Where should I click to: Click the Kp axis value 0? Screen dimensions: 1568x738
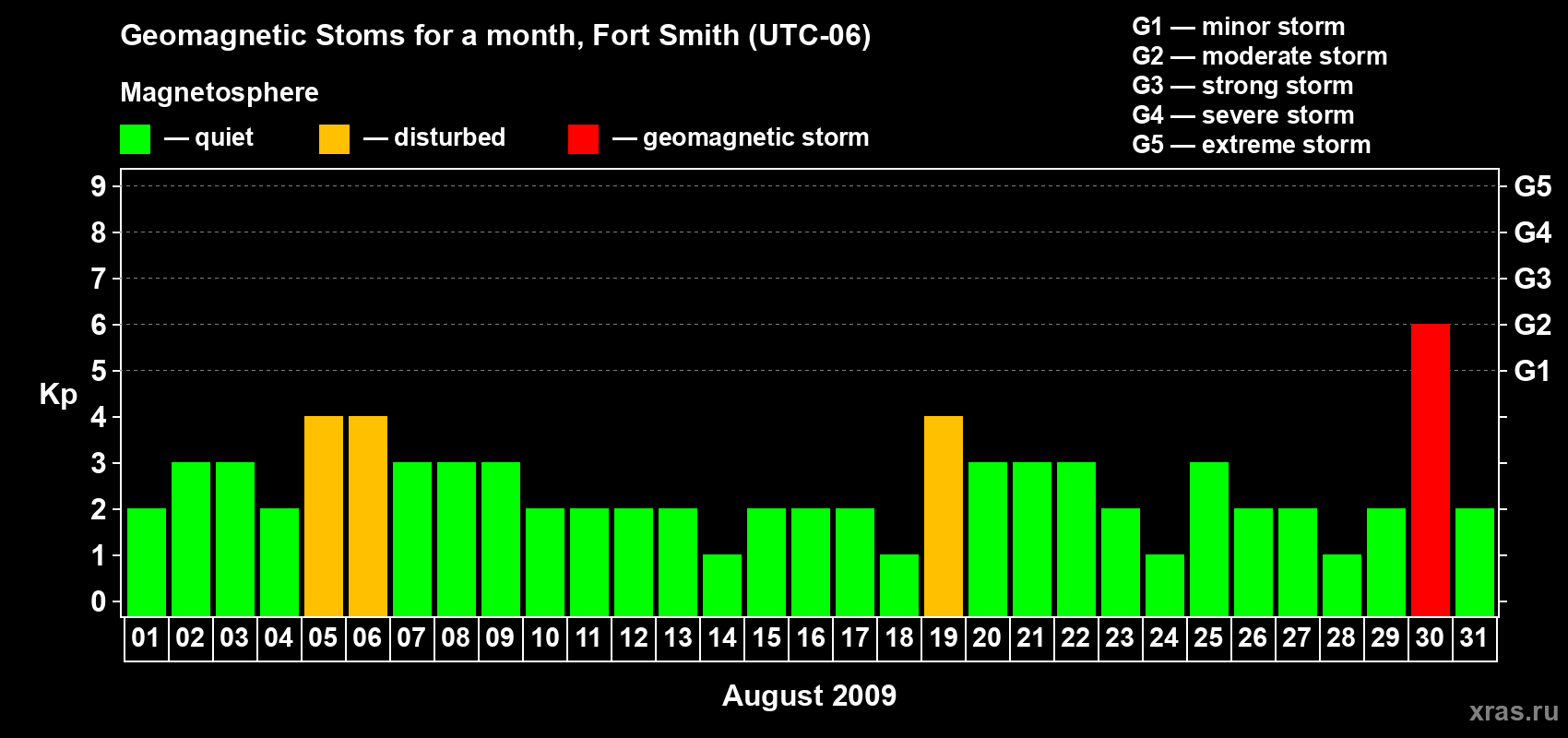pos(99,601)
